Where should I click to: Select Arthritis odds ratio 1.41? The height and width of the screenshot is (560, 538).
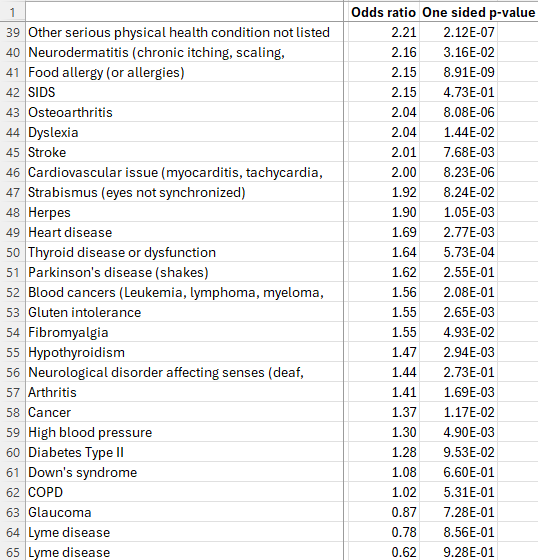point(382,392)
